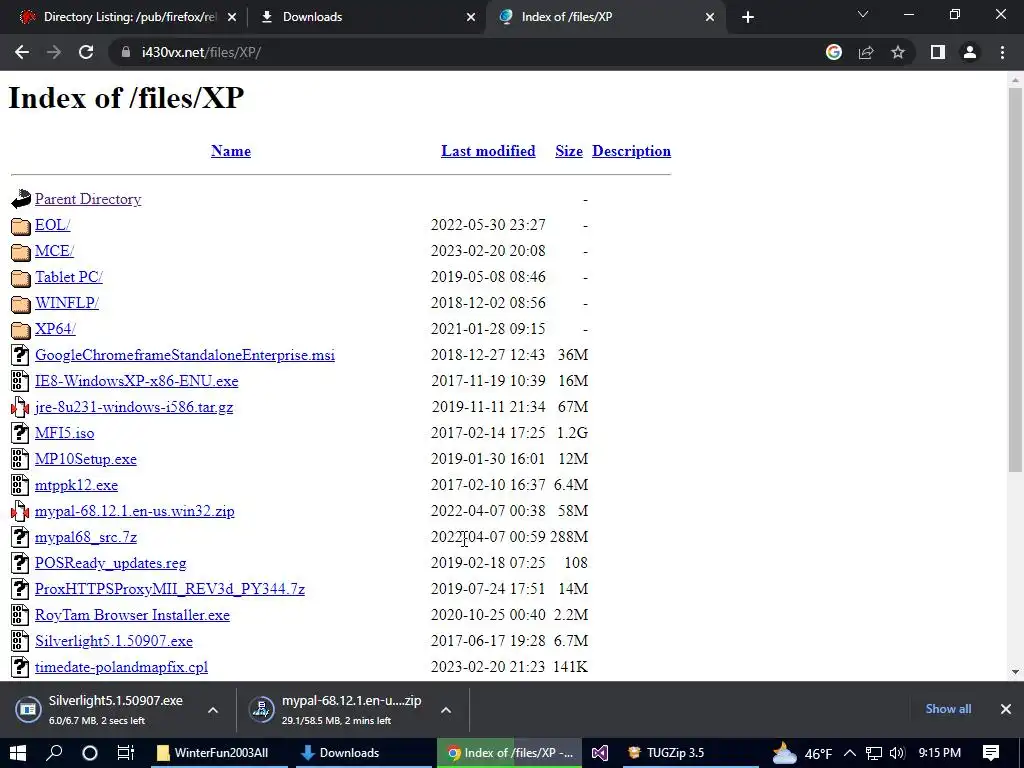Image resolution: width=1024 pixels, height=768 pixels.
Task: Click Parent Directory back-arrow icon
Action: [20, 199]
